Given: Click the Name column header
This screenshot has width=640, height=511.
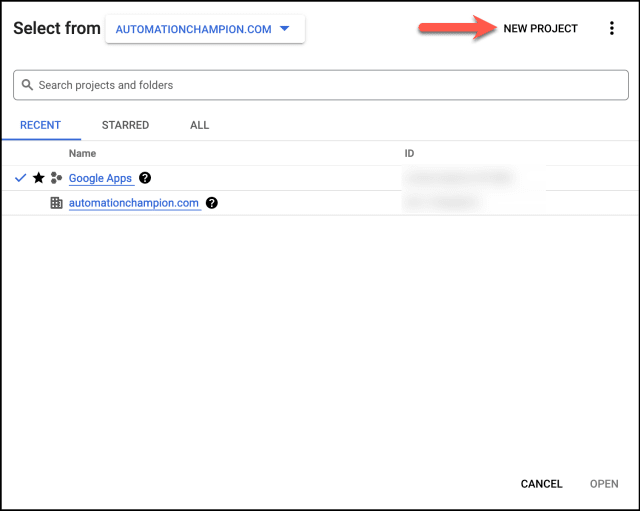Looking at the screenshot, I should (x=82, y=153).
